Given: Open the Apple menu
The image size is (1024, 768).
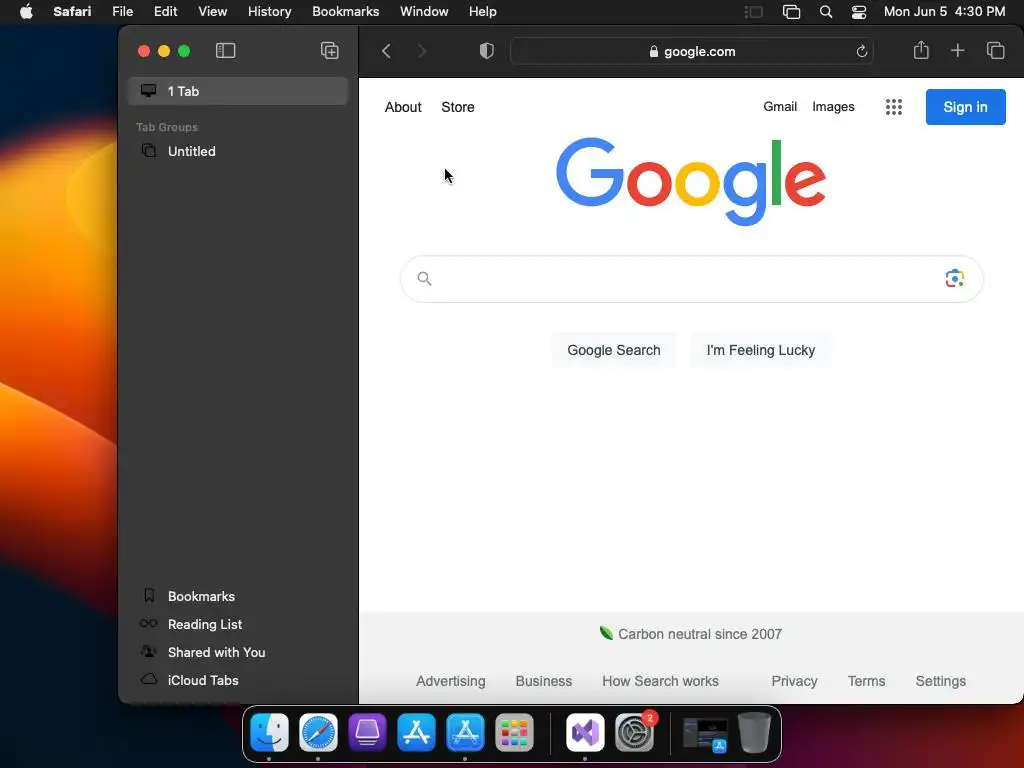Looking at the screenshot, I should pos(26,12).
